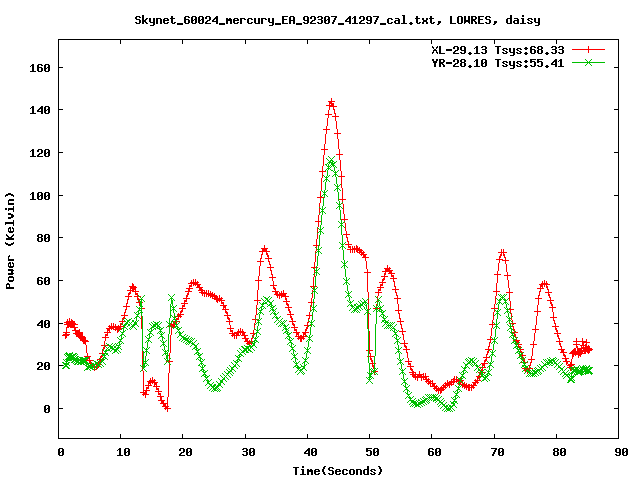The image size is (640, 480).
Task: Click the Power (Kelvin) y-axis label
Action: (10, 241)
